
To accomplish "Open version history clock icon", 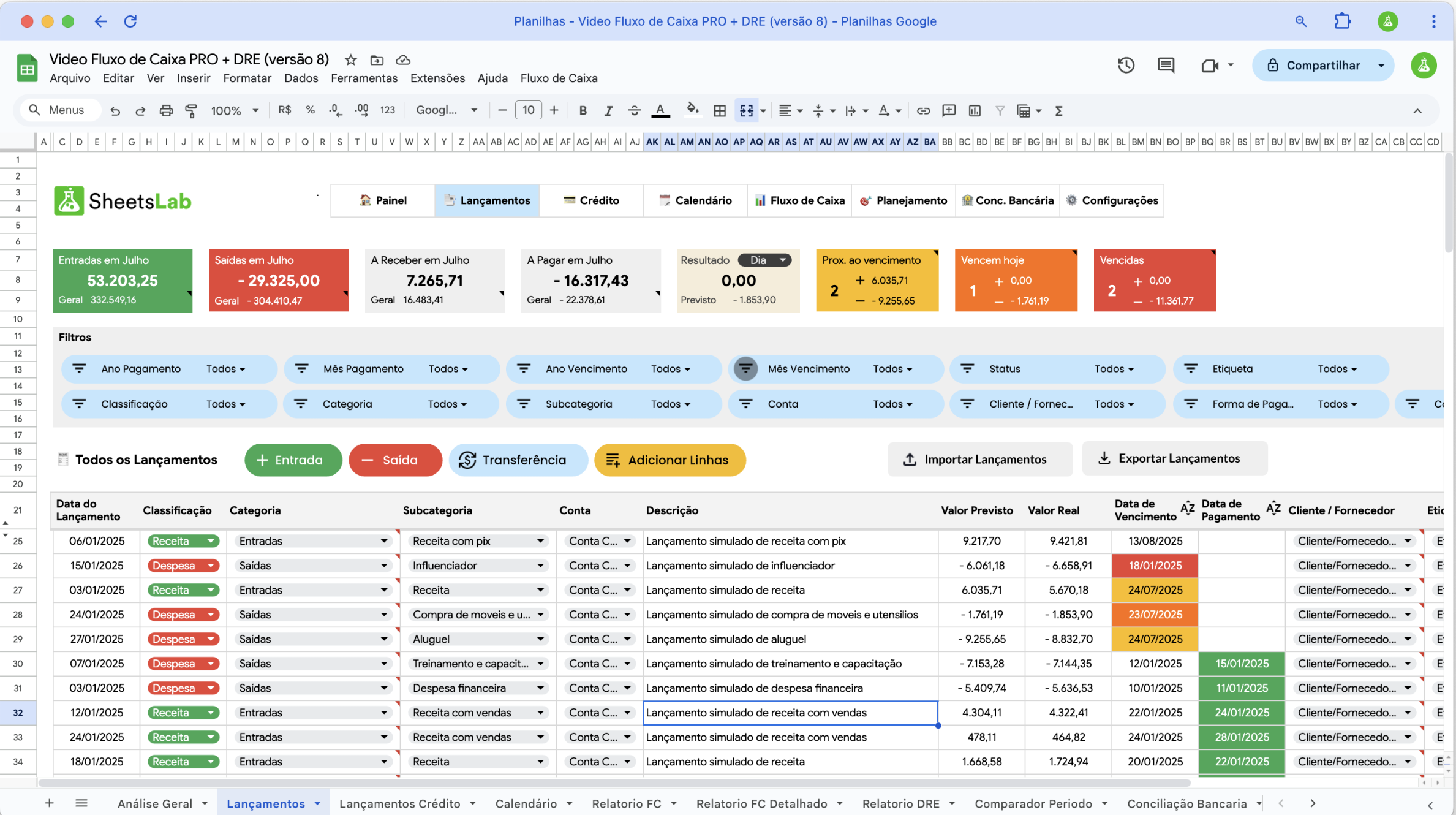I will click(1126, 66).
